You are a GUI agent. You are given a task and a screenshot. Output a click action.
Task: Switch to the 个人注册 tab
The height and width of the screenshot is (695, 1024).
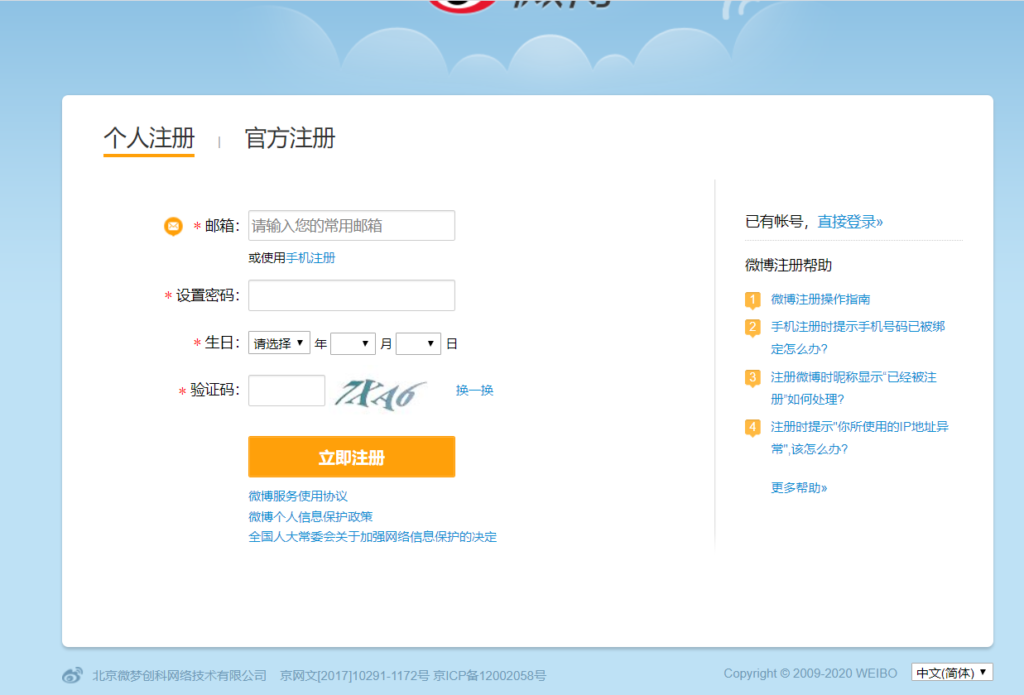point(149,138)
